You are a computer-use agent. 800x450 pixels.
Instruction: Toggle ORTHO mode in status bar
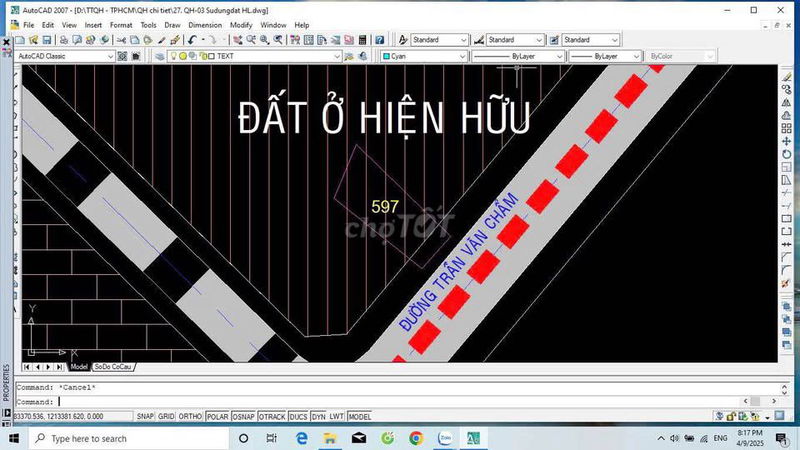coord(191,416)
